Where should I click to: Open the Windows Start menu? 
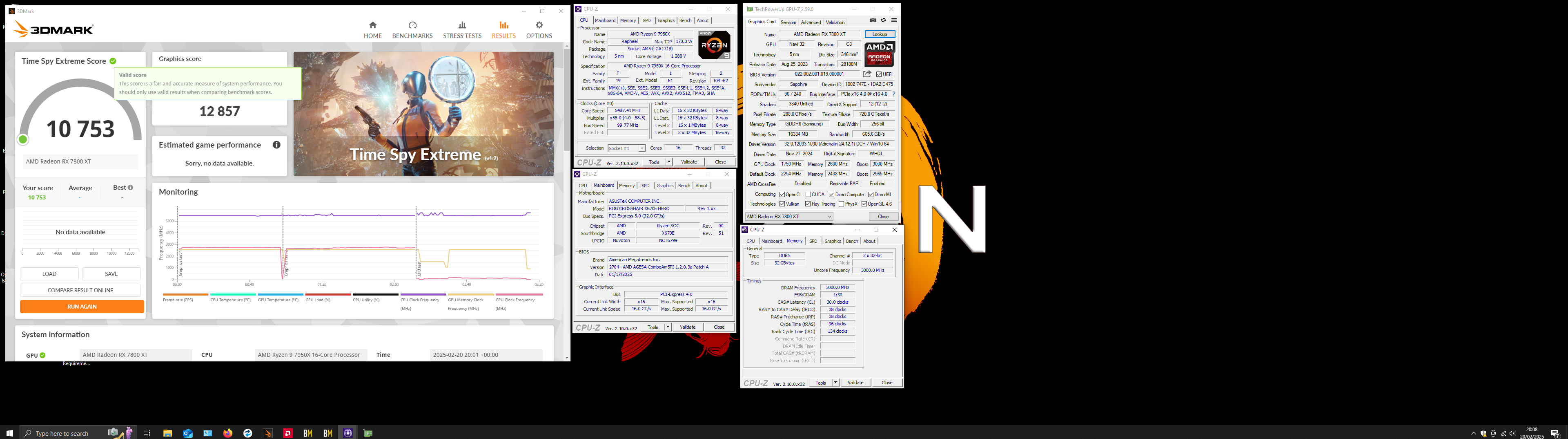(x=10, y=433)
